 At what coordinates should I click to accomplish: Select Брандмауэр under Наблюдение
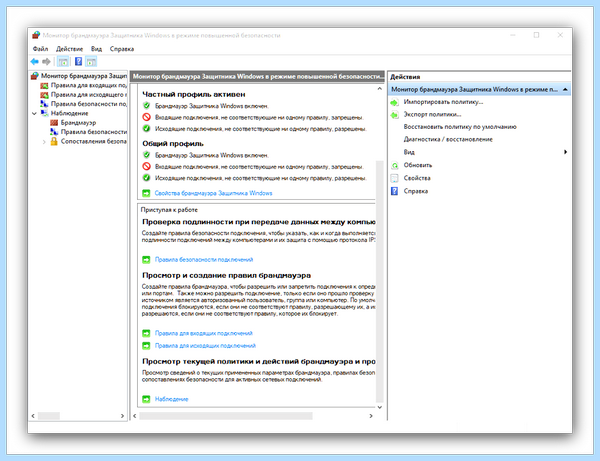pos(78,122)
